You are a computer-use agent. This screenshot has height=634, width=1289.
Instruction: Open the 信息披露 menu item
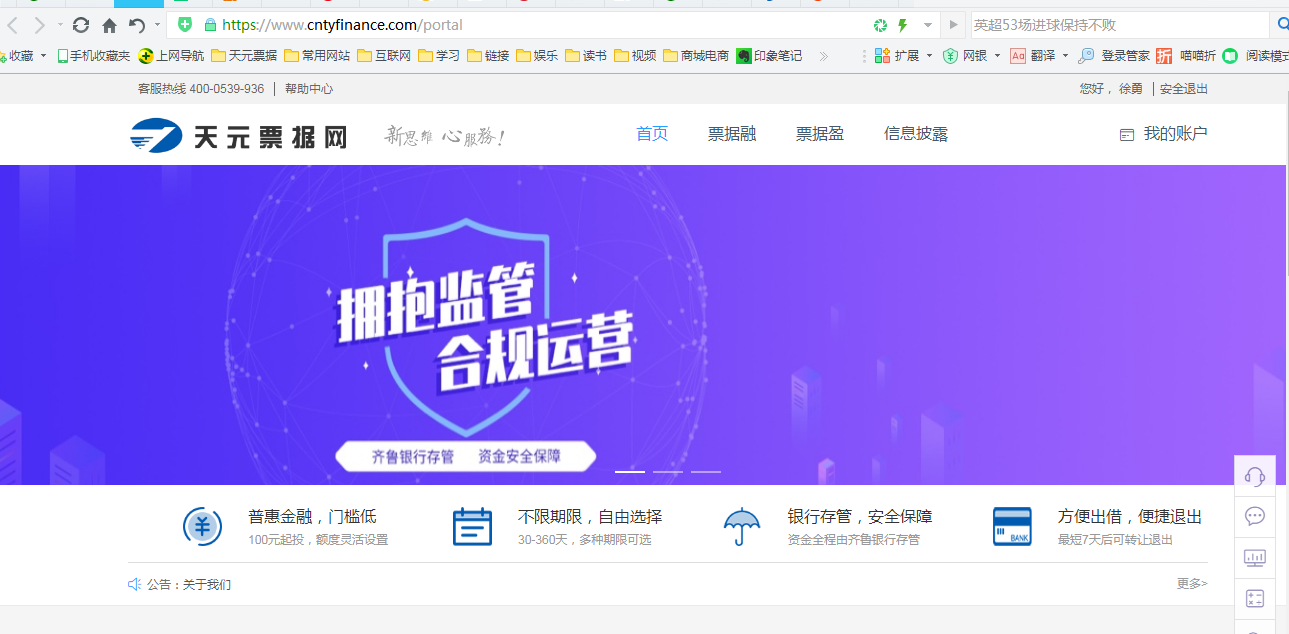tap(914, 134)
